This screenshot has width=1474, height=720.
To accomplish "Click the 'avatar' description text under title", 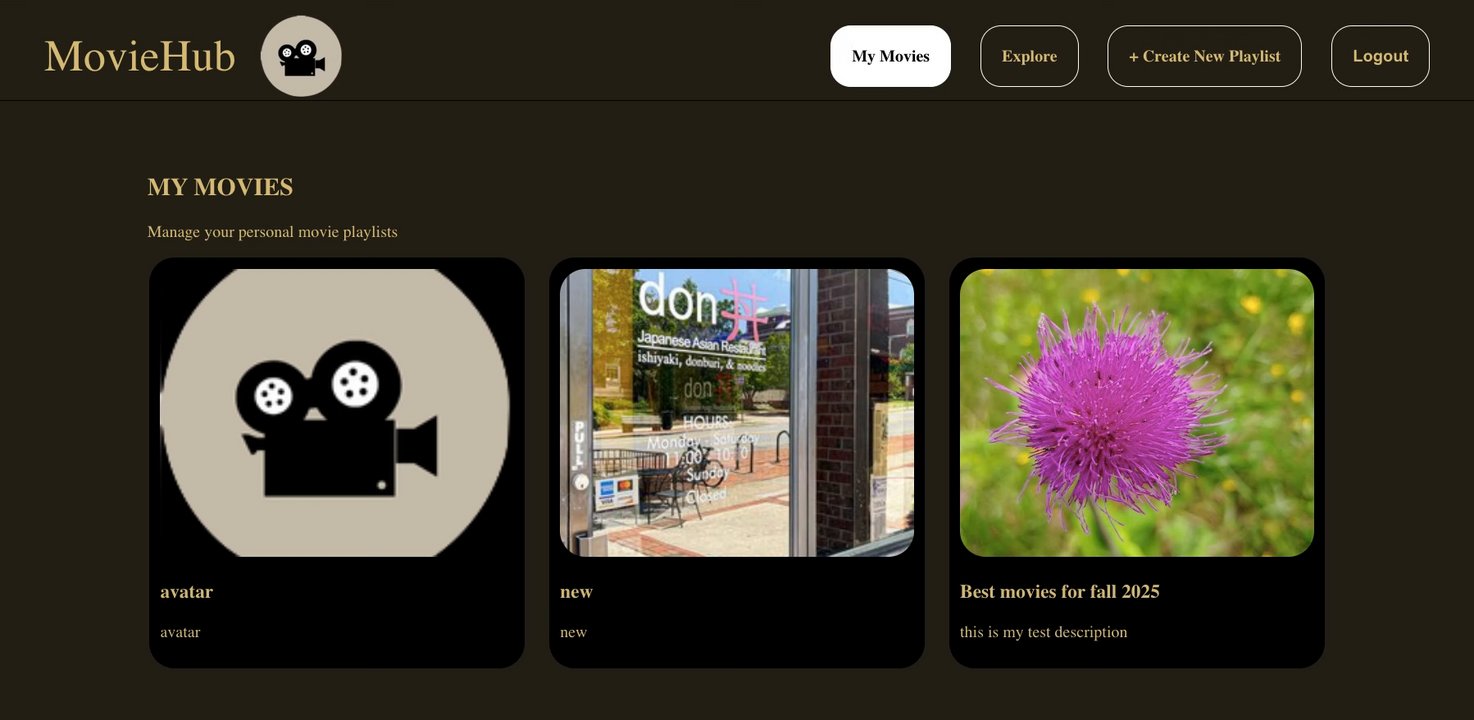I will tap(180, 632).
